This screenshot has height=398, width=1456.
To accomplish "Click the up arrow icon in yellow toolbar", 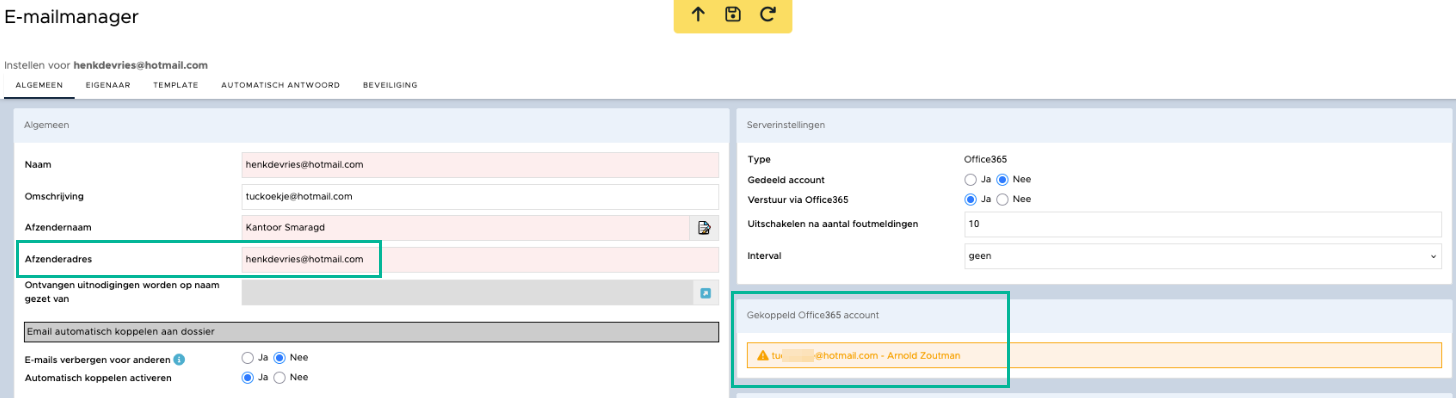I will pyautogui.click(x=698, y=14).
